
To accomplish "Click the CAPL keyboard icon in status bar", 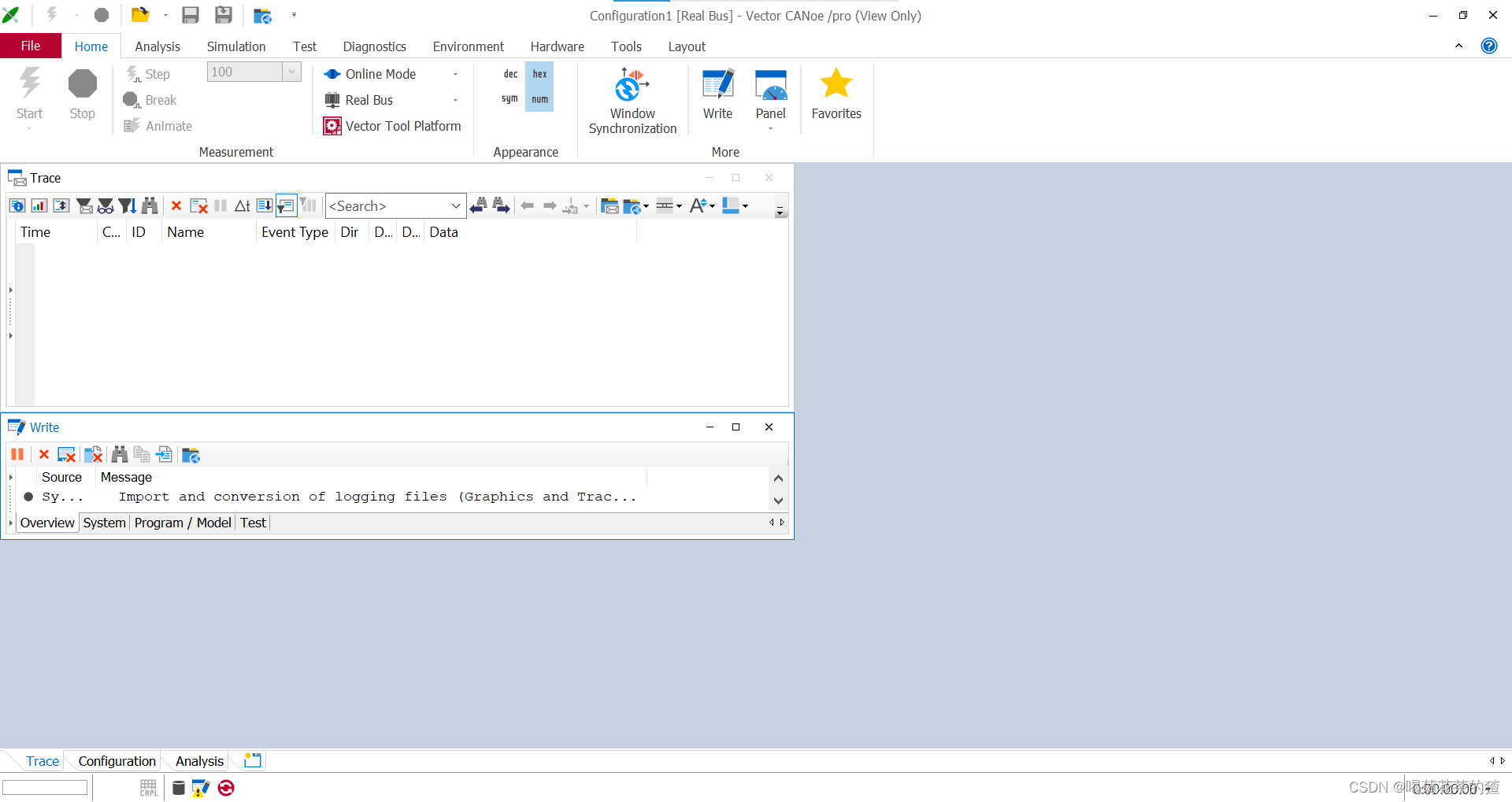I will click(x=149, y=788).
